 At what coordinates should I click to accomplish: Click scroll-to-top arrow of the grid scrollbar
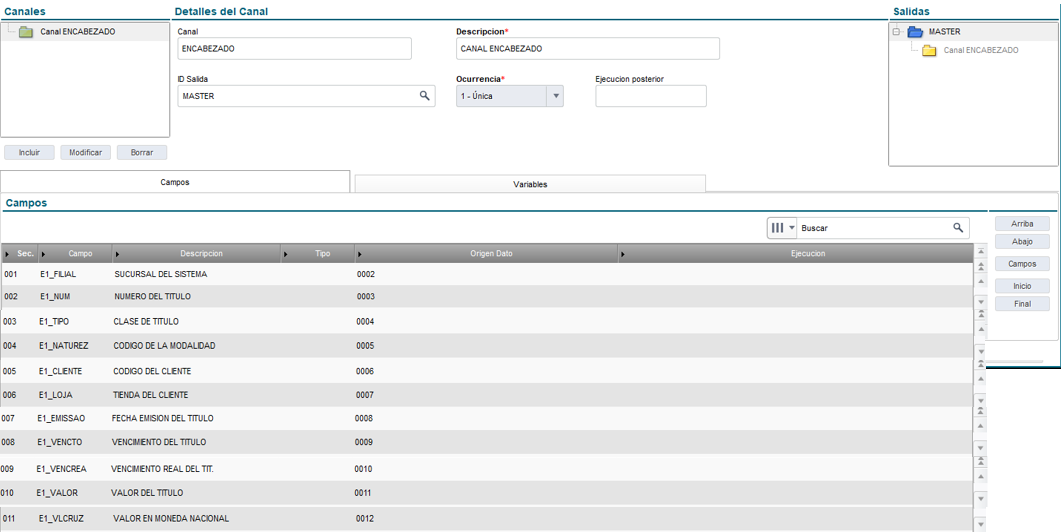point(980,251)
